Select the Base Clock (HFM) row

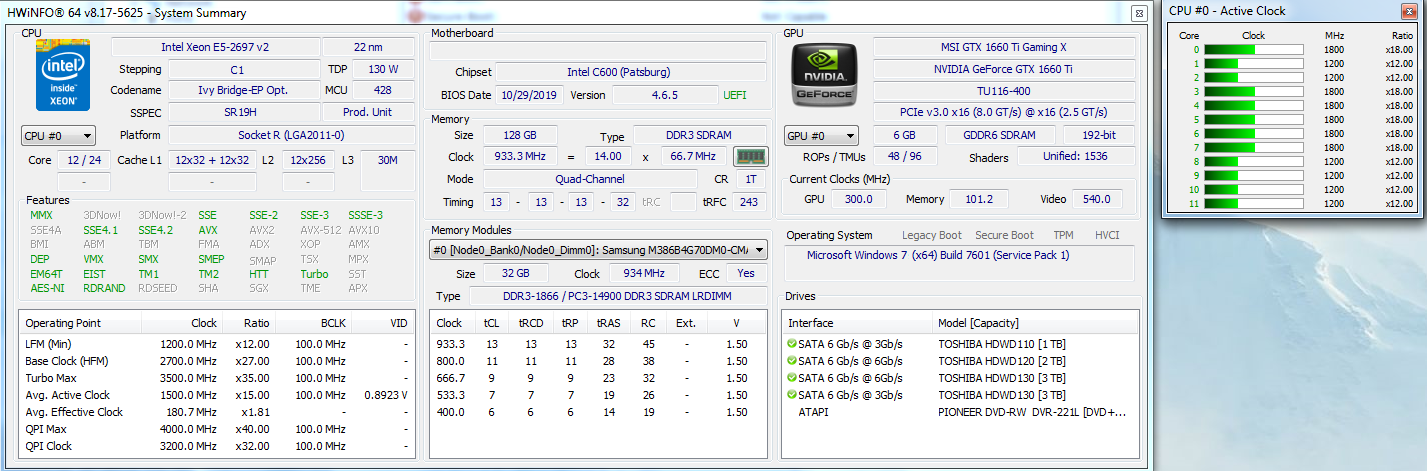(217, 361)
